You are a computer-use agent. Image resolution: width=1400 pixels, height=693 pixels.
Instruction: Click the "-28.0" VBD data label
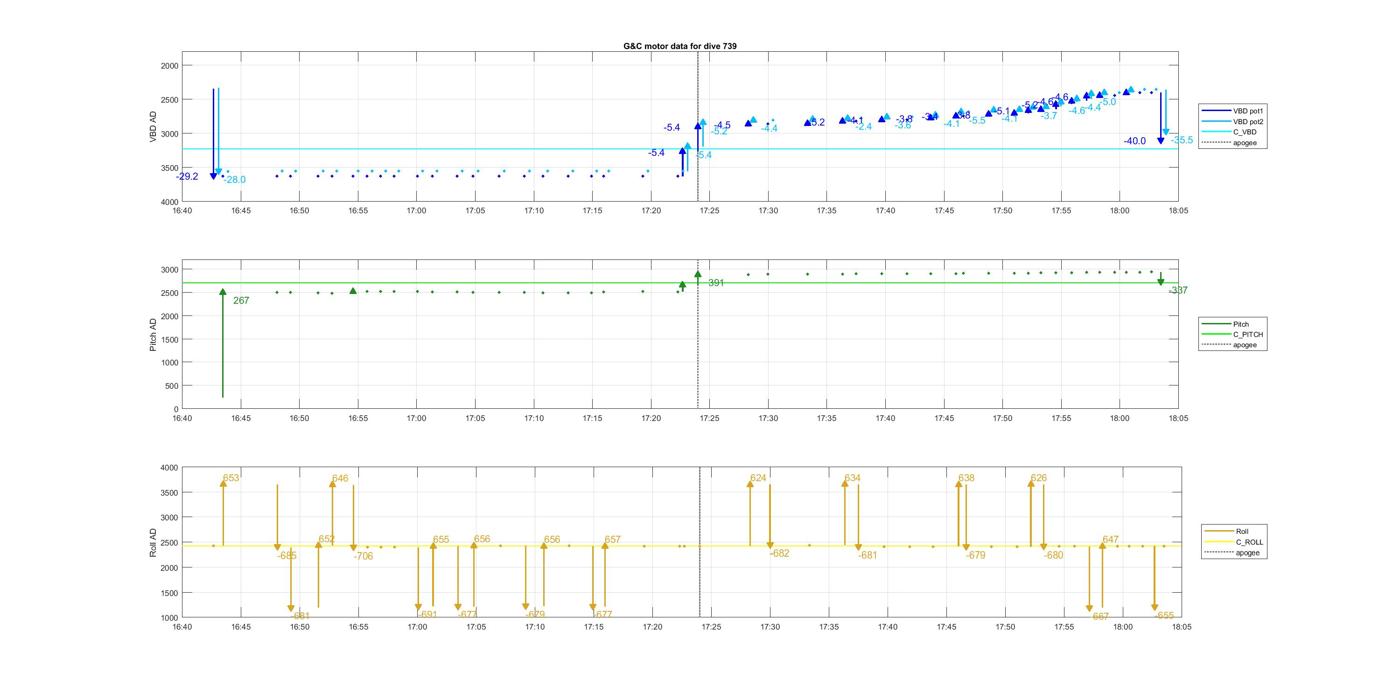click(x=234, y=180)
